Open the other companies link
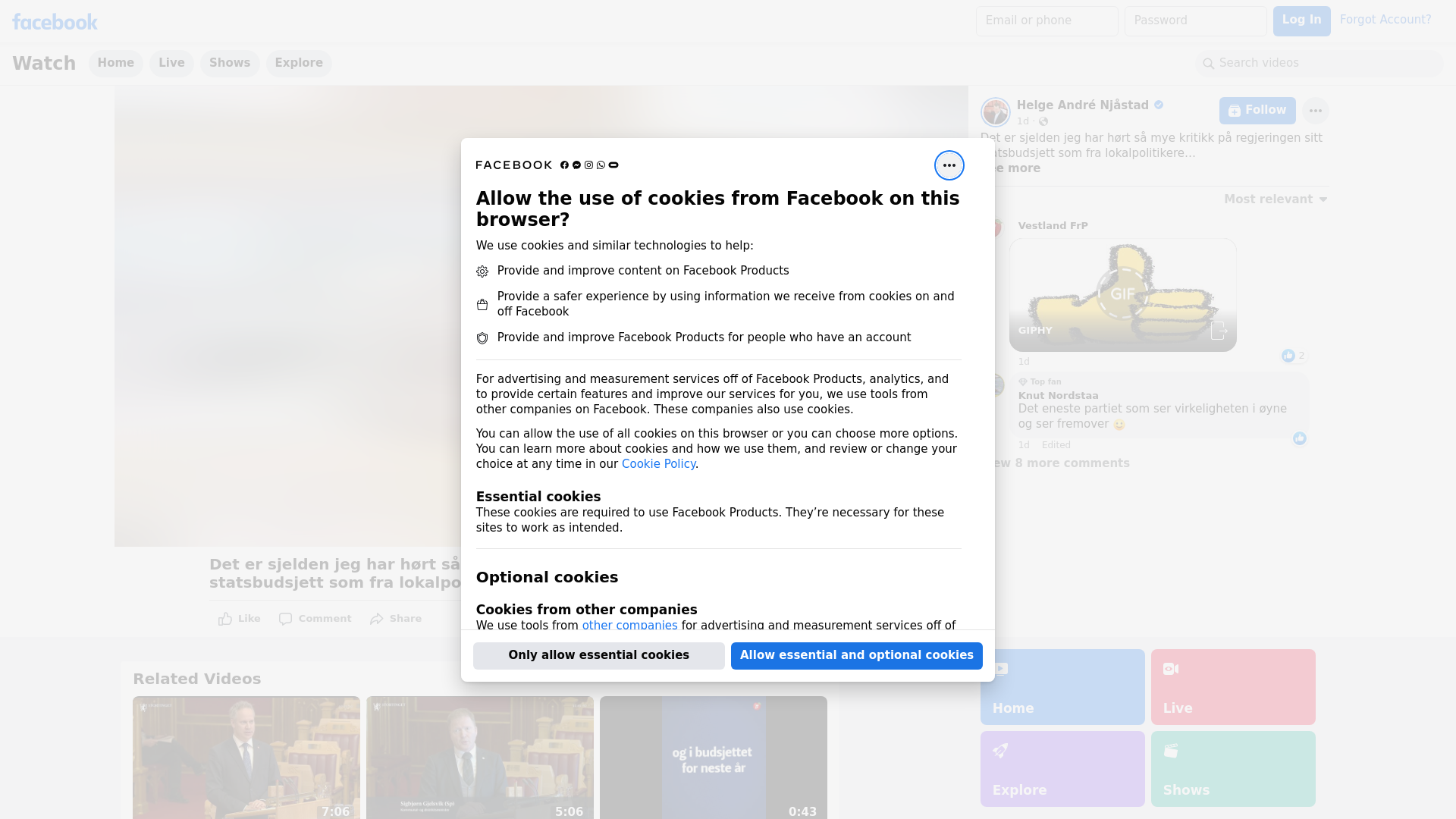The image size is (1456, 819). (629, 626)
